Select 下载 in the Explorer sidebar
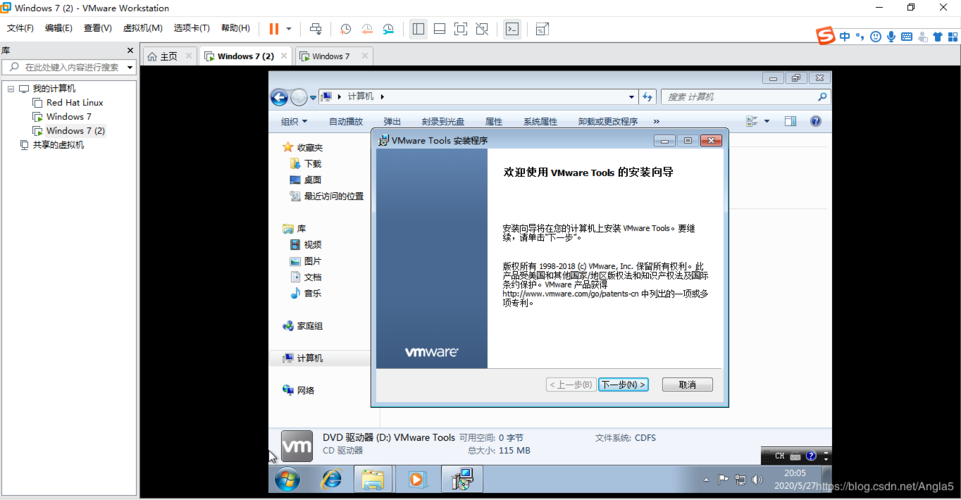Image resolution: width=961 pixels, height=500 pixels. click(x=313, y=164)
